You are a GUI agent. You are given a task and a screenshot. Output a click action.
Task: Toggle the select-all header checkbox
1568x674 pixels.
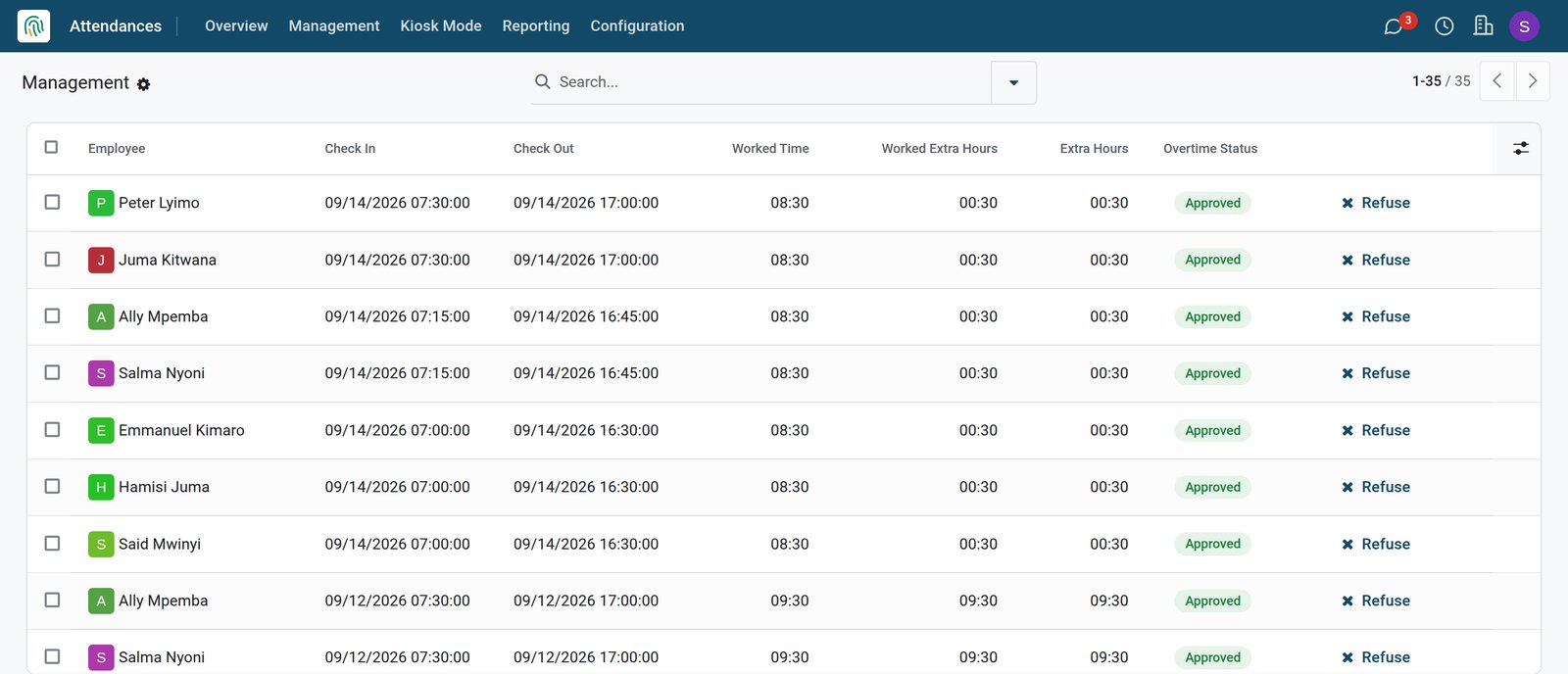(x=52, y=147)
